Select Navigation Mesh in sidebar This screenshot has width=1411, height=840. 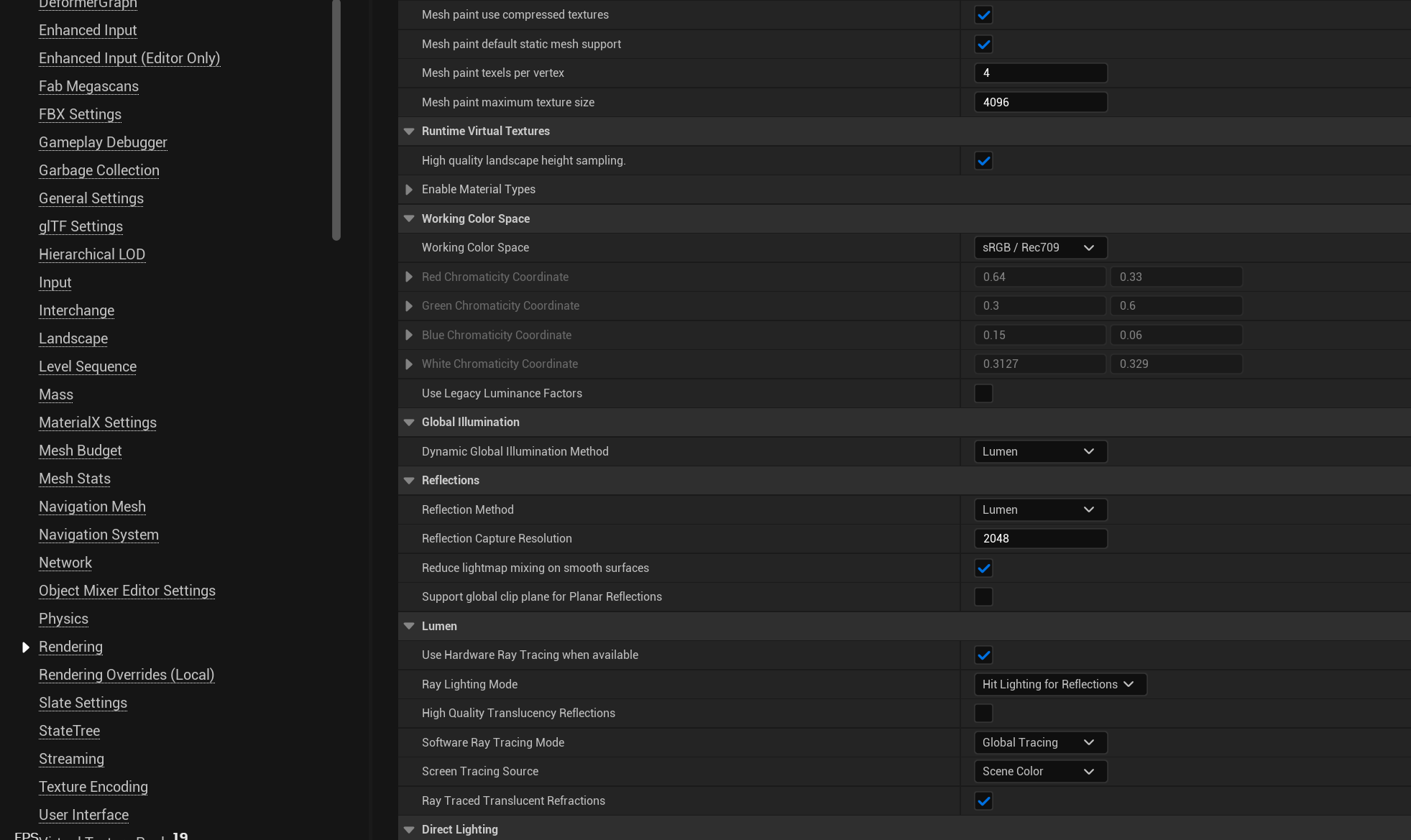[92, 507]
